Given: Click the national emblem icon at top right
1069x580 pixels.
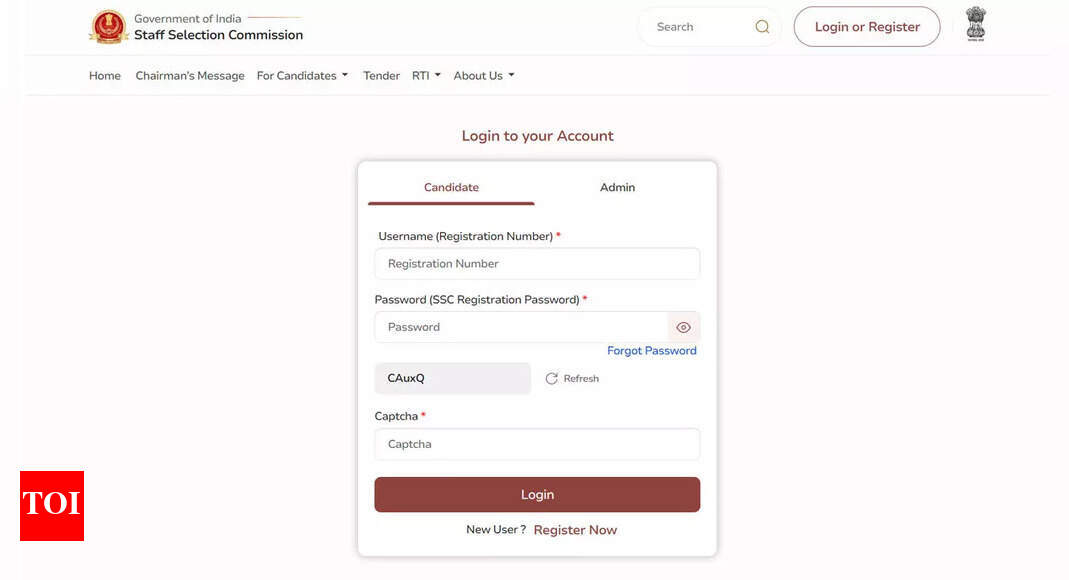Looking at the screenshot, I should 975,25.
